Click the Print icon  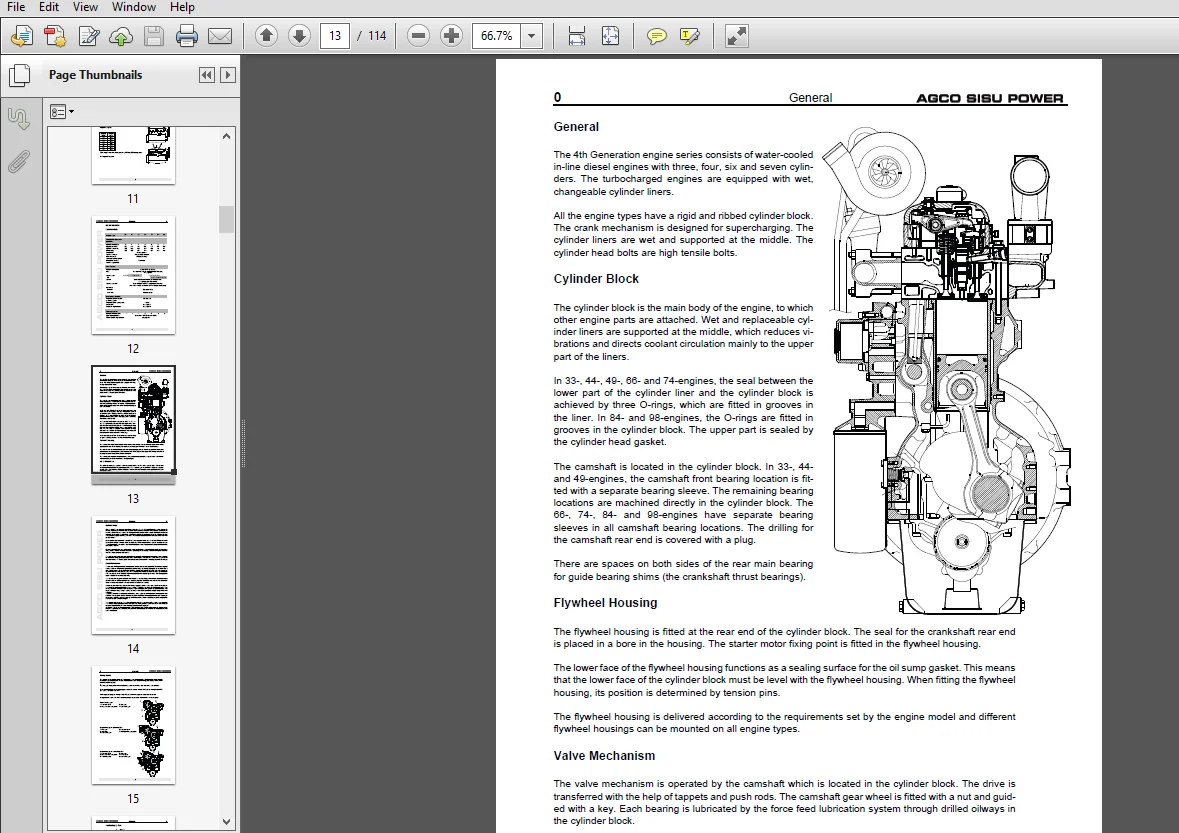186,35
